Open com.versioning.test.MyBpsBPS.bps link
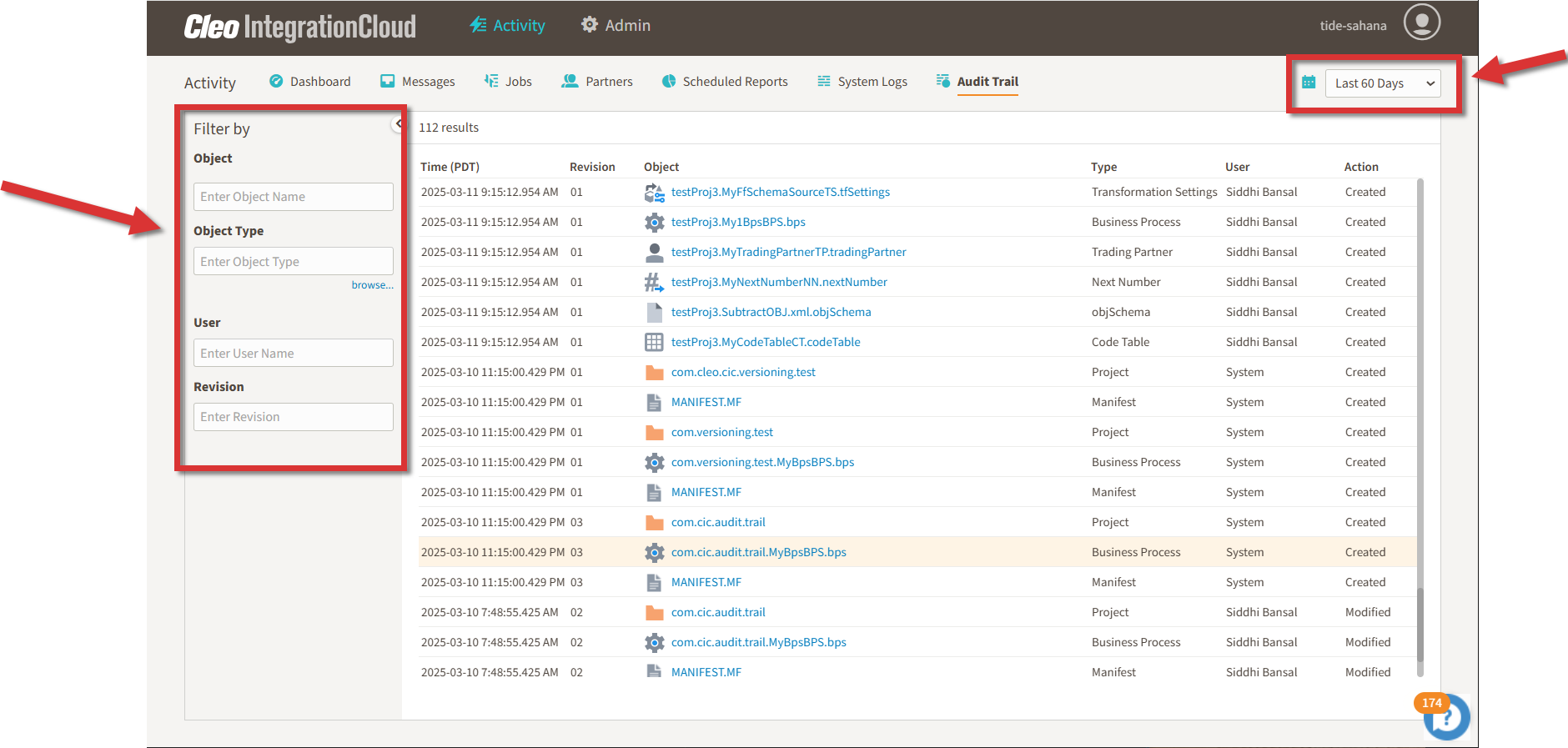The image size is (1568, 748). point(762,462)
